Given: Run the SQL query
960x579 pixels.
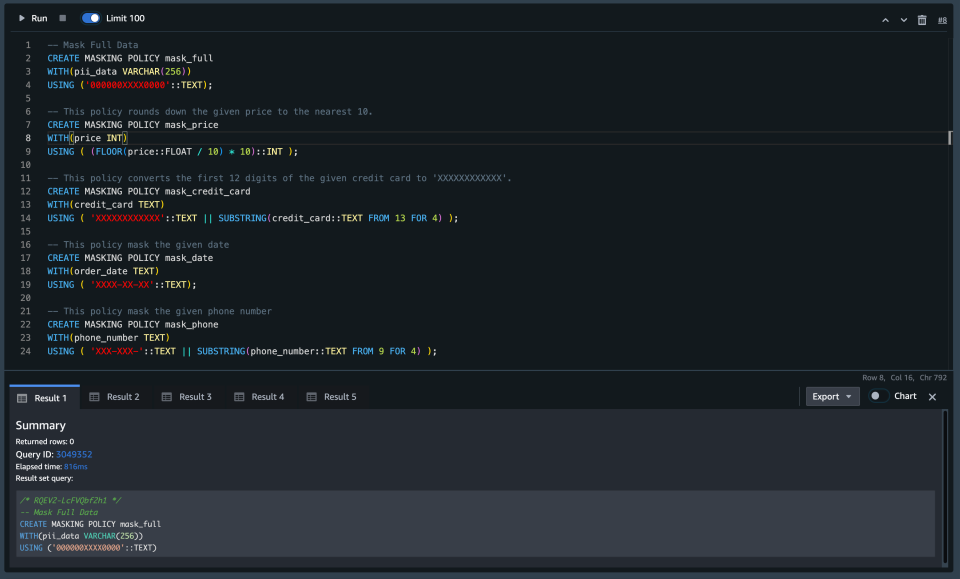Looking at the screenshot, I should [32, 18].
